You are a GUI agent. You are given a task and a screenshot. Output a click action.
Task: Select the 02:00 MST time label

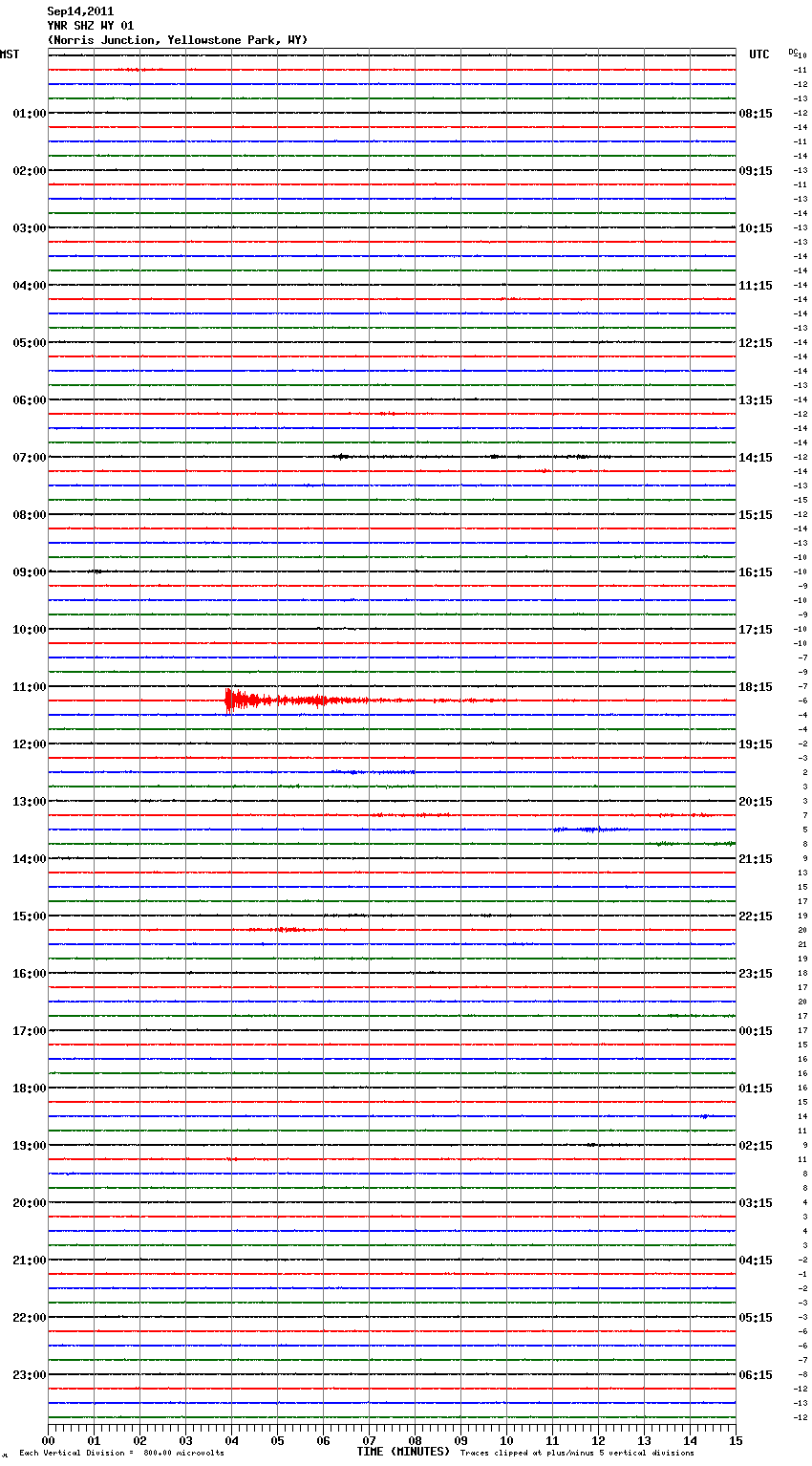coord(29,171)
